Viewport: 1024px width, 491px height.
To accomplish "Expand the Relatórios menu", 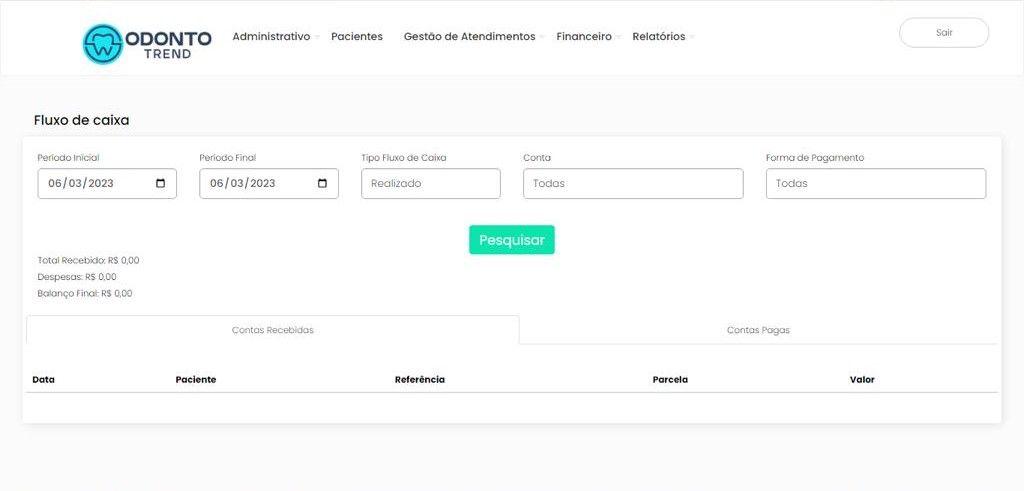I will click(660, 37).
